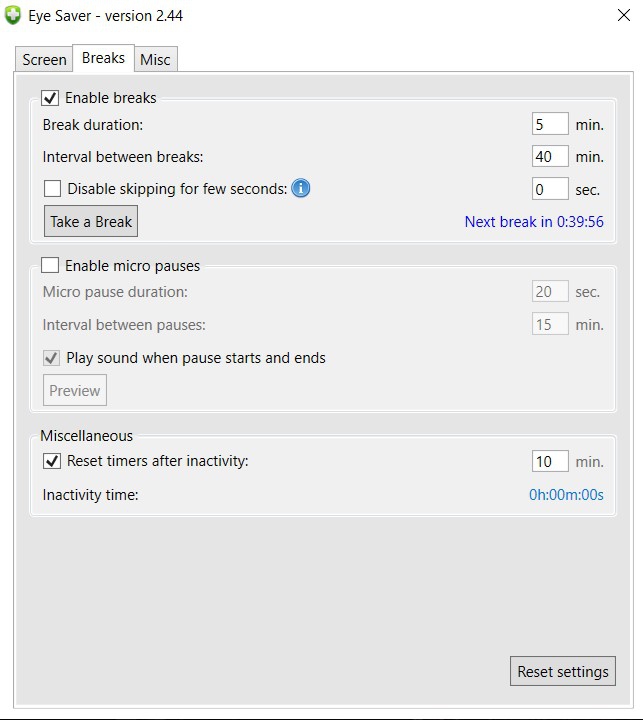Click the Inactivity time value

point(566,495)
